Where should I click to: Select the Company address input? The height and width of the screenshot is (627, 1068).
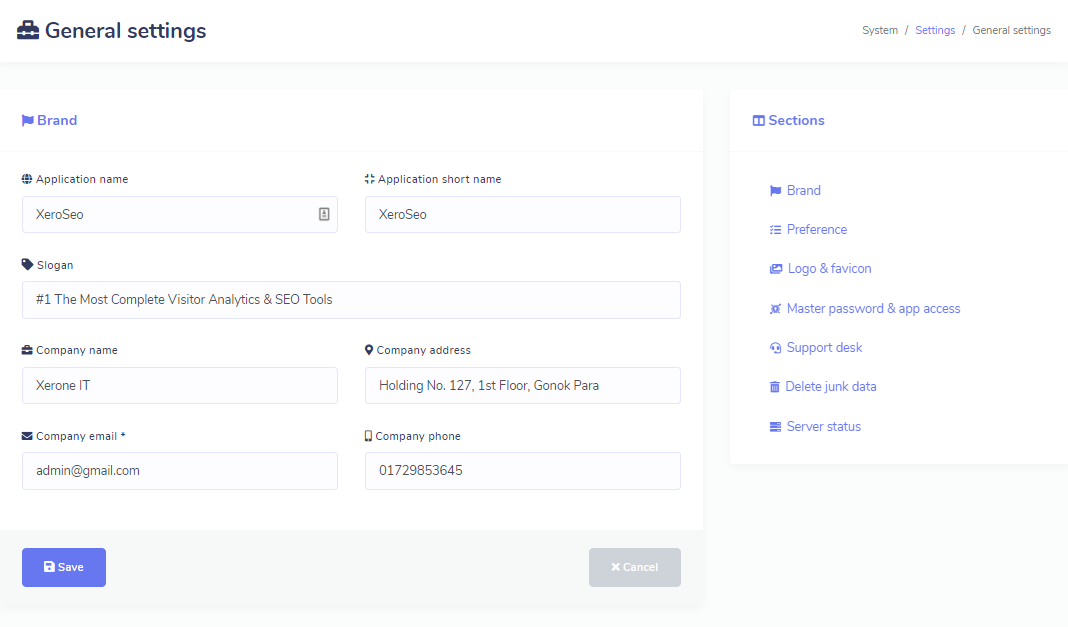[522, 385]
